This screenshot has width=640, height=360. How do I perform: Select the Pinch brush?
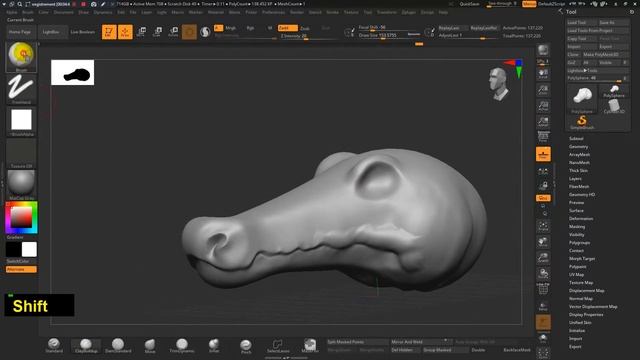246,346
